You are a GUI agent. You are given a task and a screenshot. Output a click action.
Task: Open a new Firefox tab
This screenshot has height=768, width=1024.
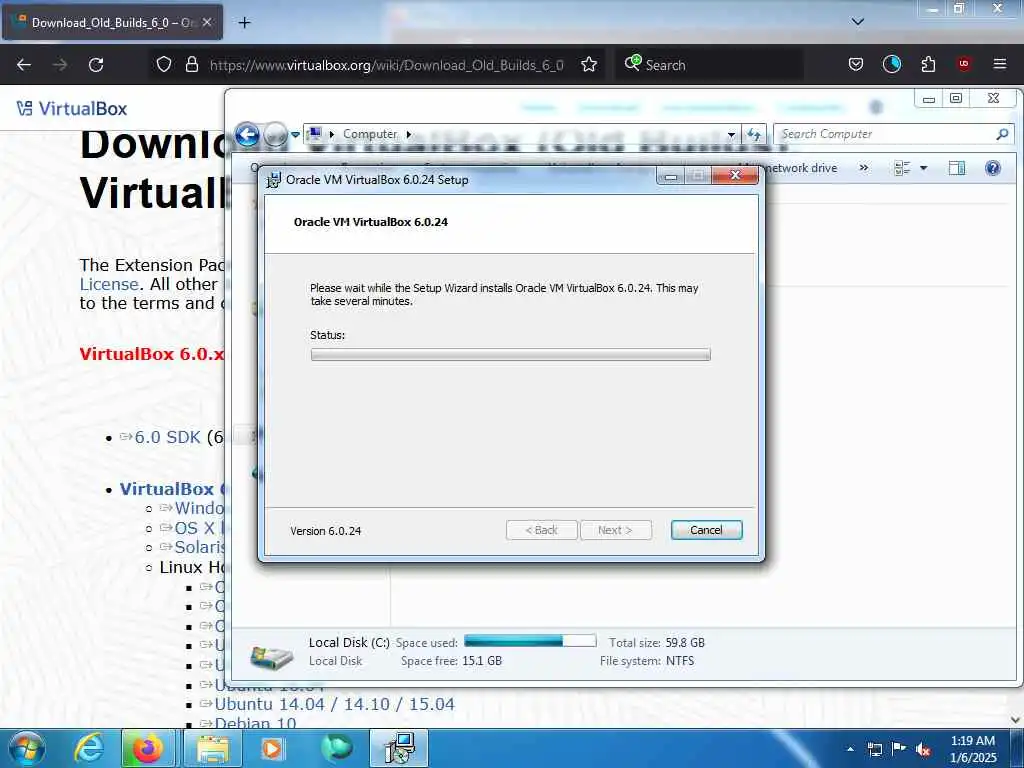[x=244, y=22]
